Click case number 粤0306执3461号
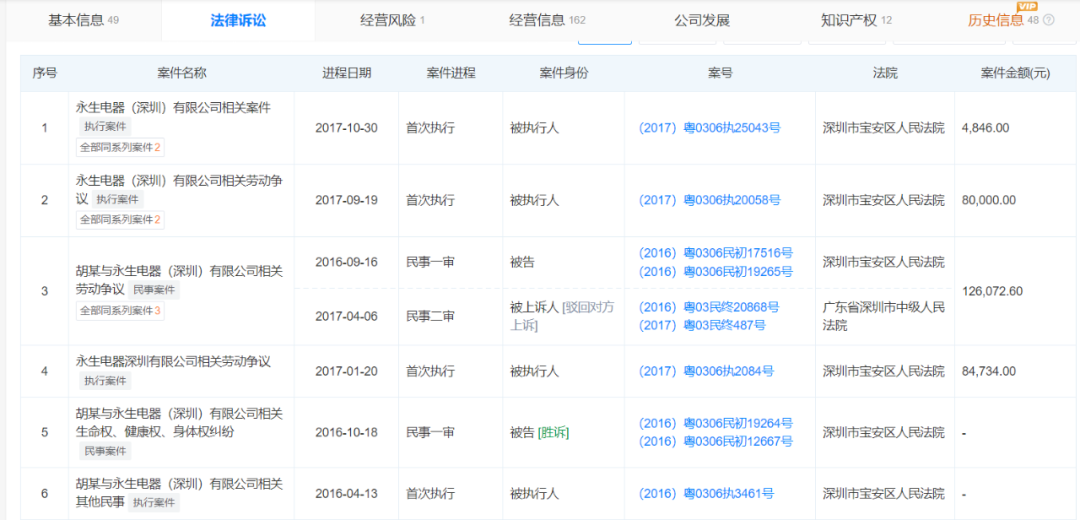 (706, 494)
